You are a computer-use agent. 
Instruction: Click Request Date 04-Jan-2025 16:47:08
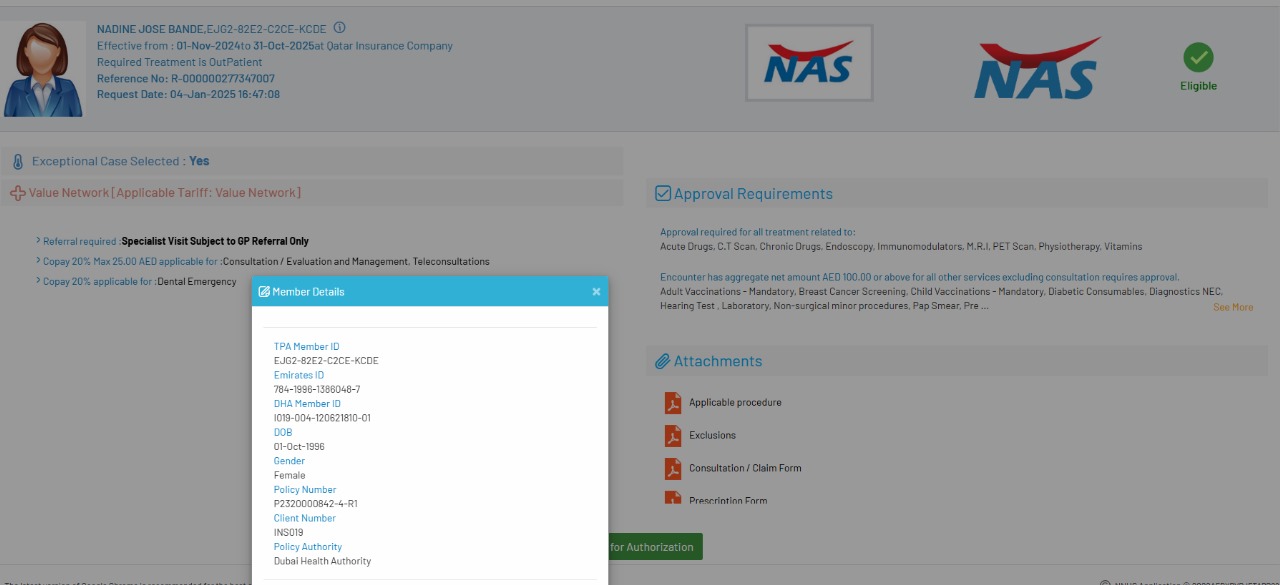[x=188, y=94]
